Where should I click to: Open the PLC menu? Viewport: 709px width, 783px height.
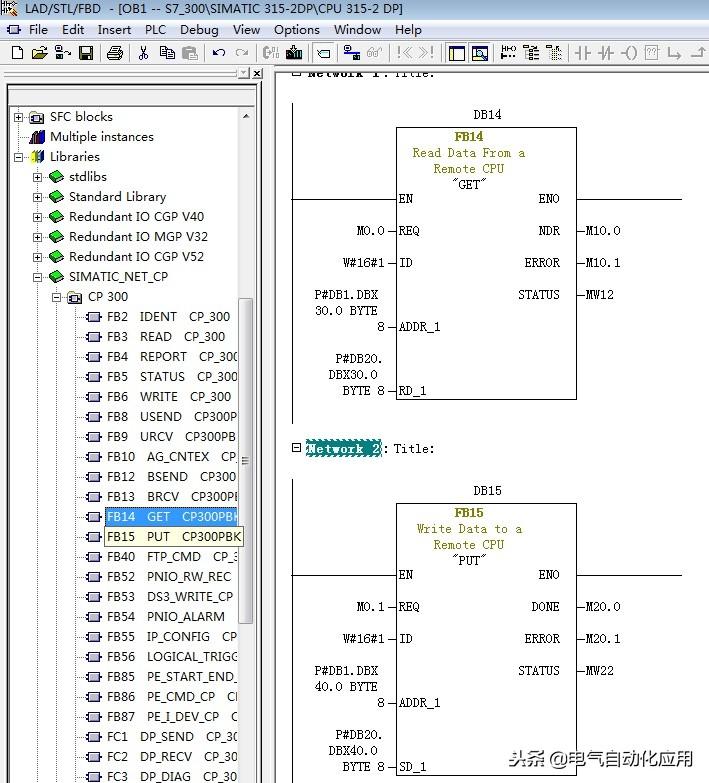(x=155, y=29)
